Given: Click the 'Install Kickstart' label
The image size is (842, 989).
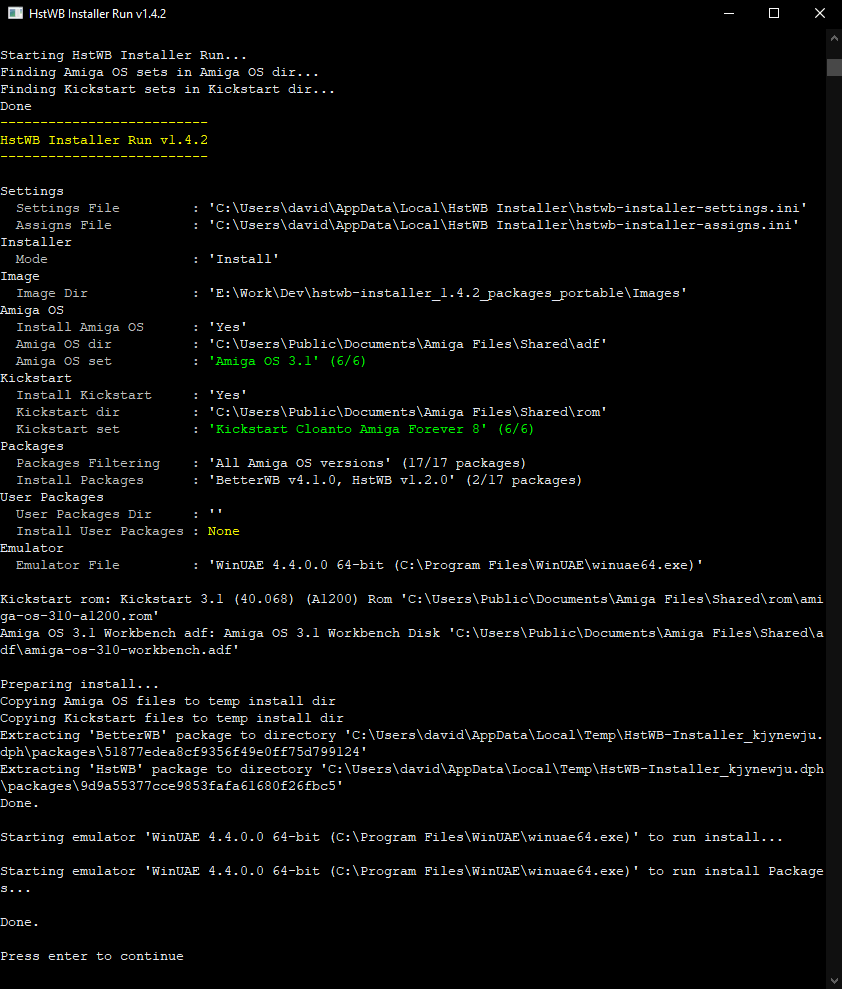Looking at the screenshot, I should click(x=84, y=395).
